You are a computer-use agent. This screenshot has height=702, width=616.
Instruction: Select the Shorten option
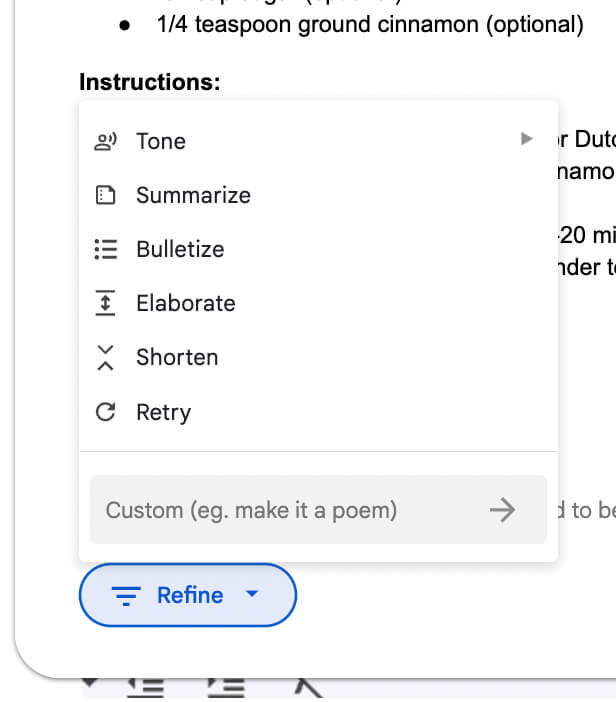(x=177, y=357)
